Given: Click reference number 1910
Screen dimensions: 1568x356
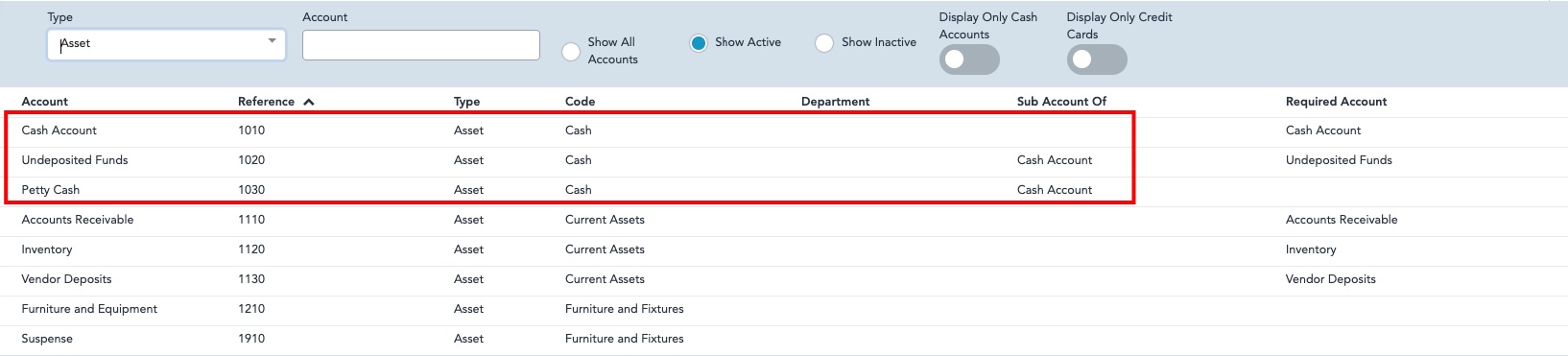Looking at the screenshot, I should click(x=251, y=339).
